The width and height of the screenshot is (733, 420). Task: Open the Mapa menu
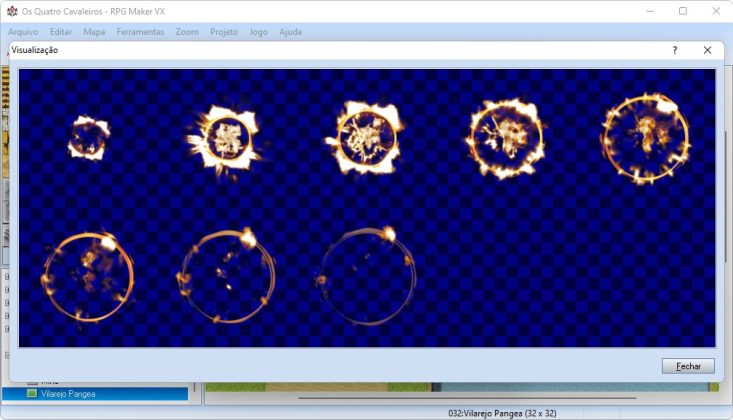pyautogui.click(x=94, y=32)
